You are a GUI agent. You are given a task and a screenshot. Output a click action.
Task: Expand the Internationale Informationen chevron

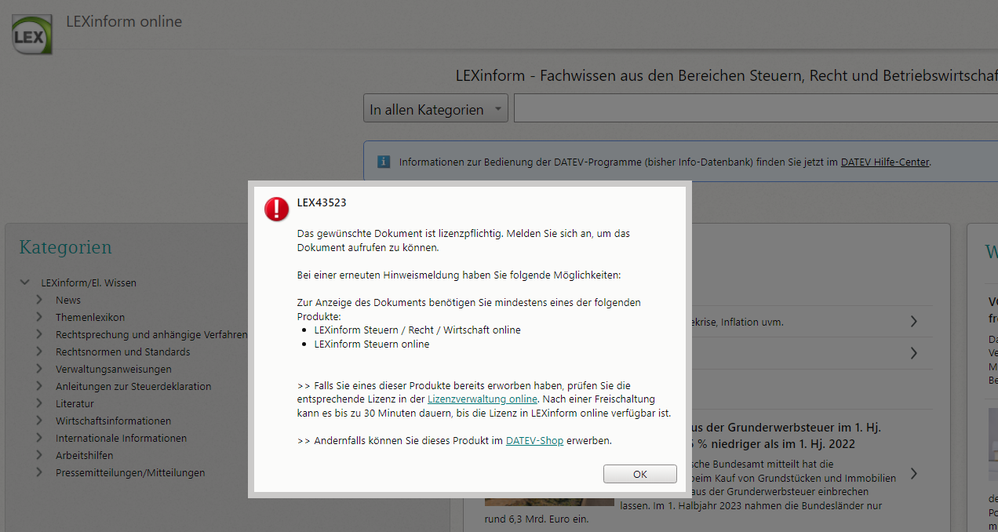[39, 438]
